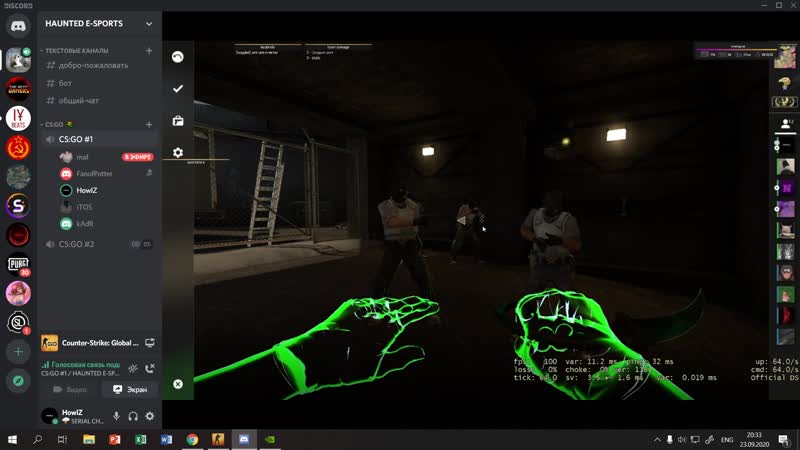
Task: Open Task View on taskbar
Action: coord(62,440)
